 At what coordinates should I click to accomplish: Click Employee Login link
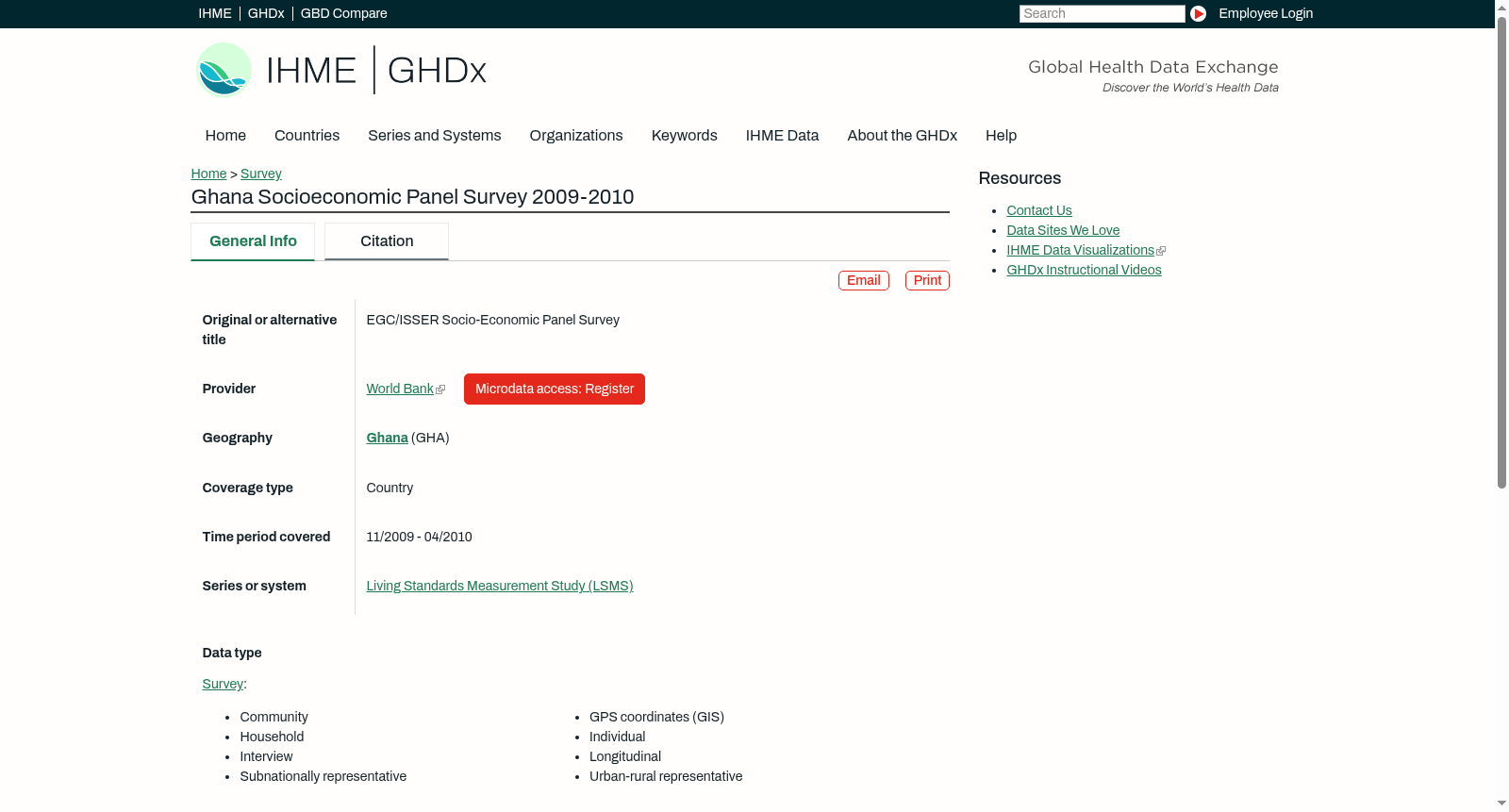1266,13
